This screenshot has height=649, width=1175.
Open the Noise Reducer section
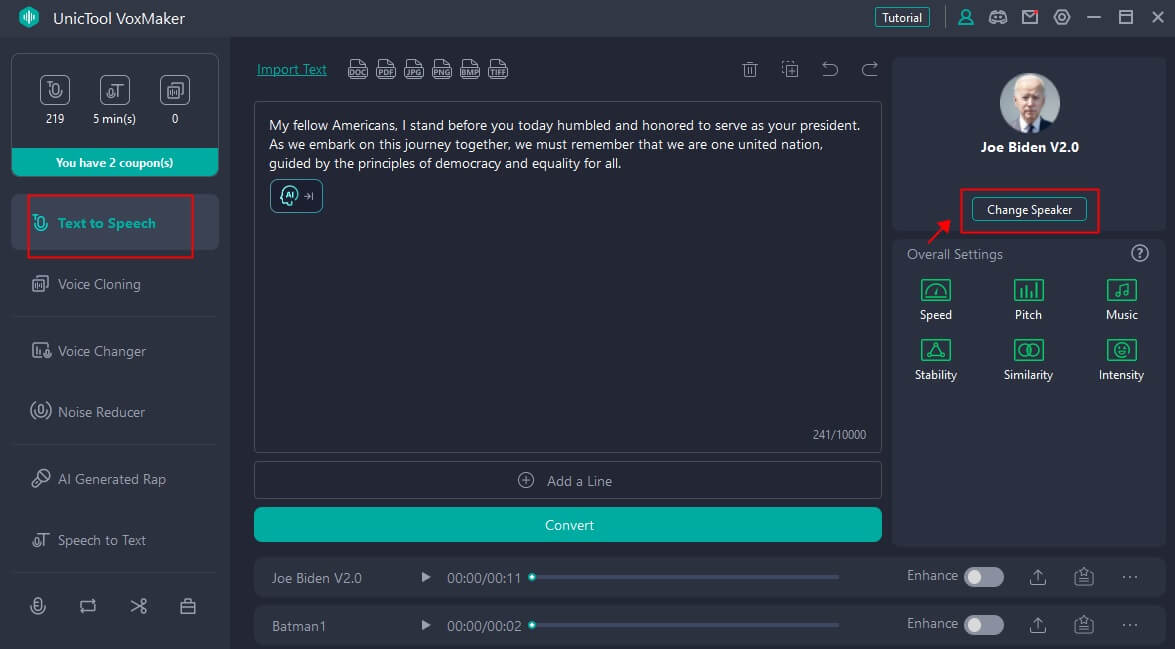101,412
